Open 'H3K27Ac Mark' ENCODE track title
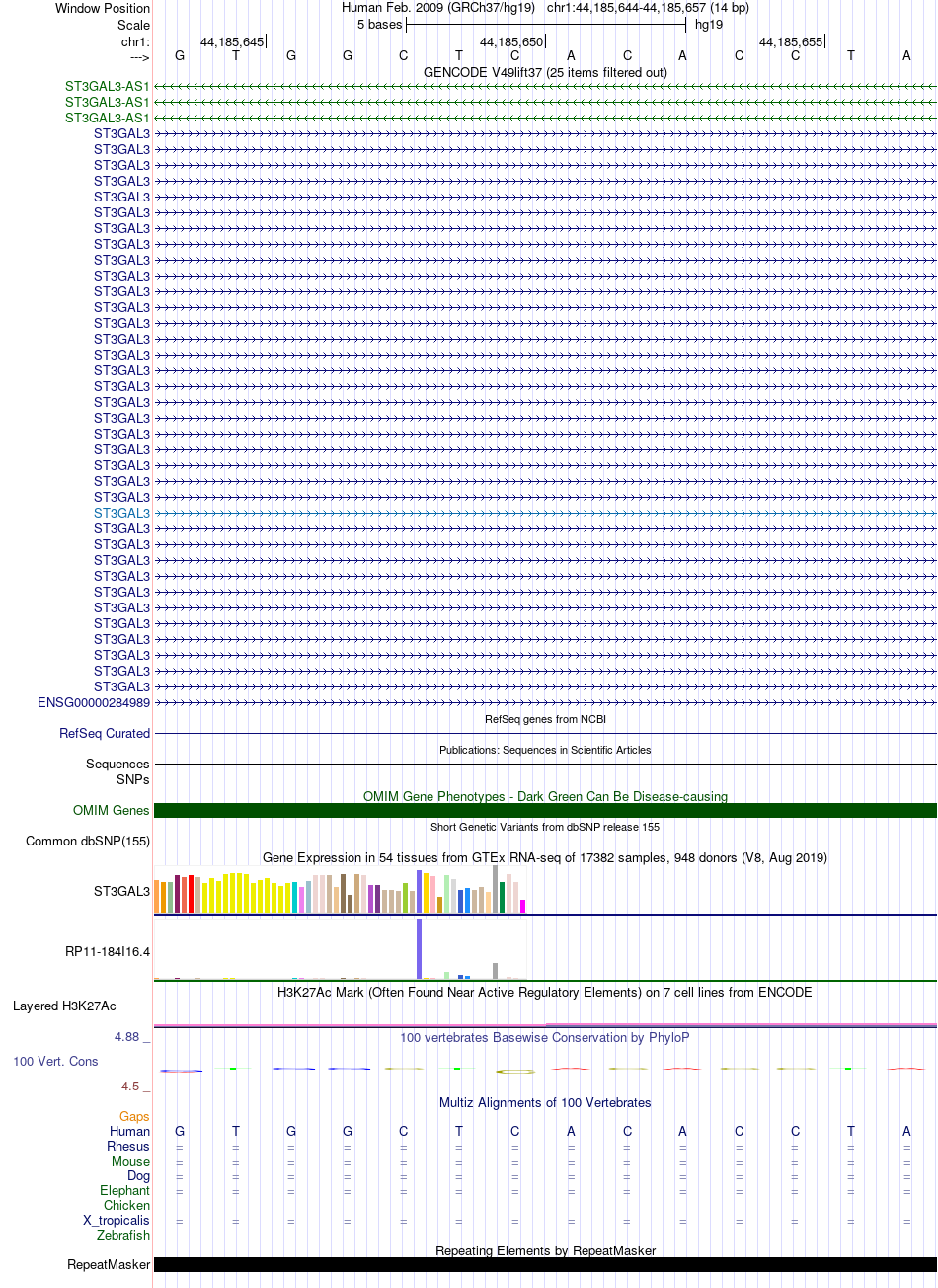This screenshot has height=1288, width=938. point(545,992)
